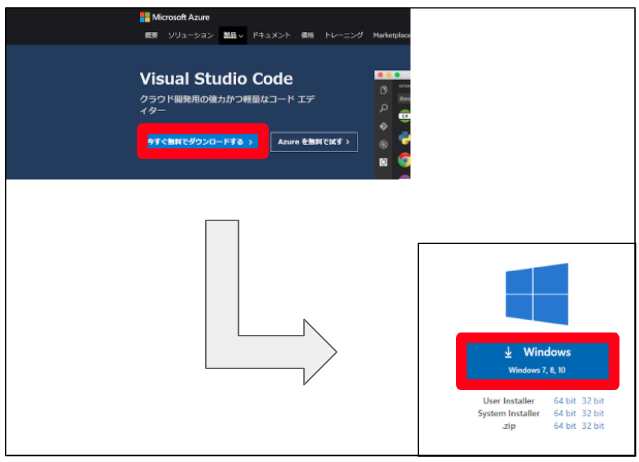Click the yellow minimize dot in preview window
The height and width of the screenshot is (462, 639).
tap(389, 75)
